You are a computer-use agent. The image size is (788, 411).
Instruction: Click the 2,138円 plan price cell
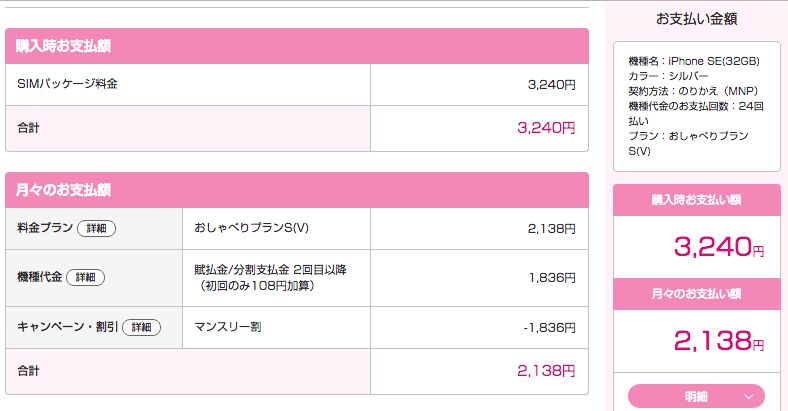pyautogui.click(x=551, y=229)
